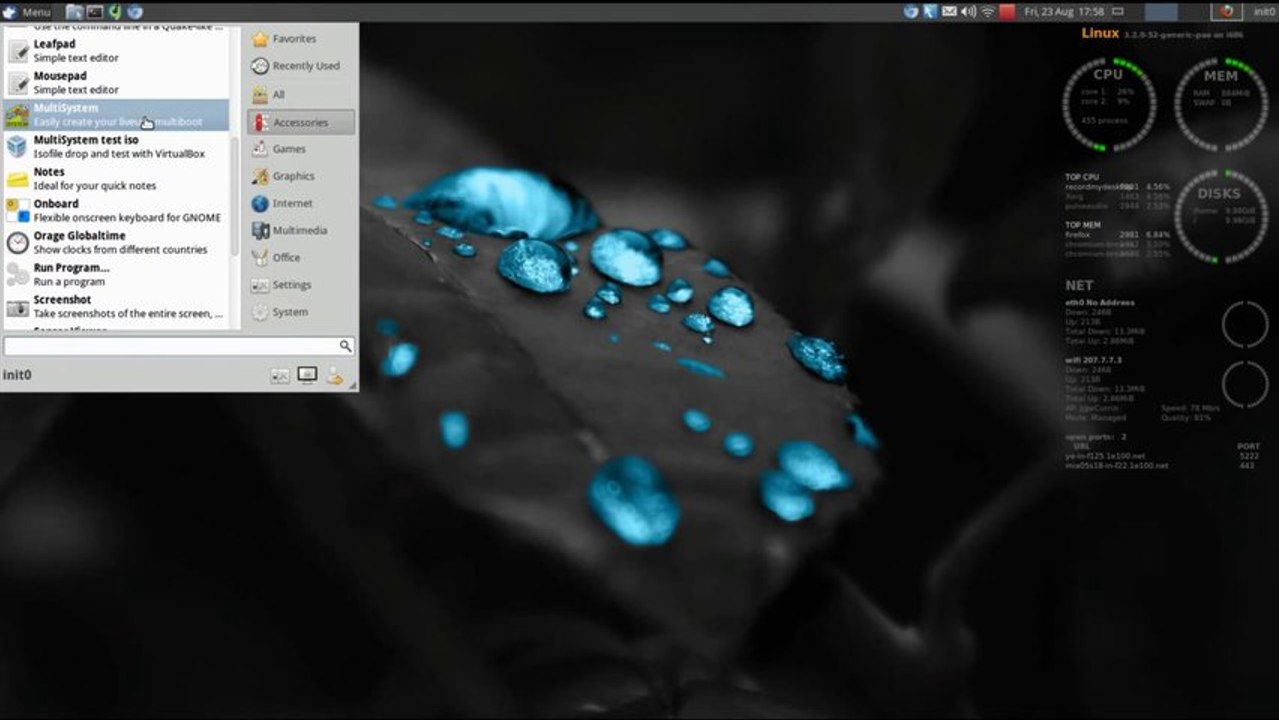The width and height of the screenshot is (1279, 720).
Task: Click the log out icon in menu
Action: point(334,375)
